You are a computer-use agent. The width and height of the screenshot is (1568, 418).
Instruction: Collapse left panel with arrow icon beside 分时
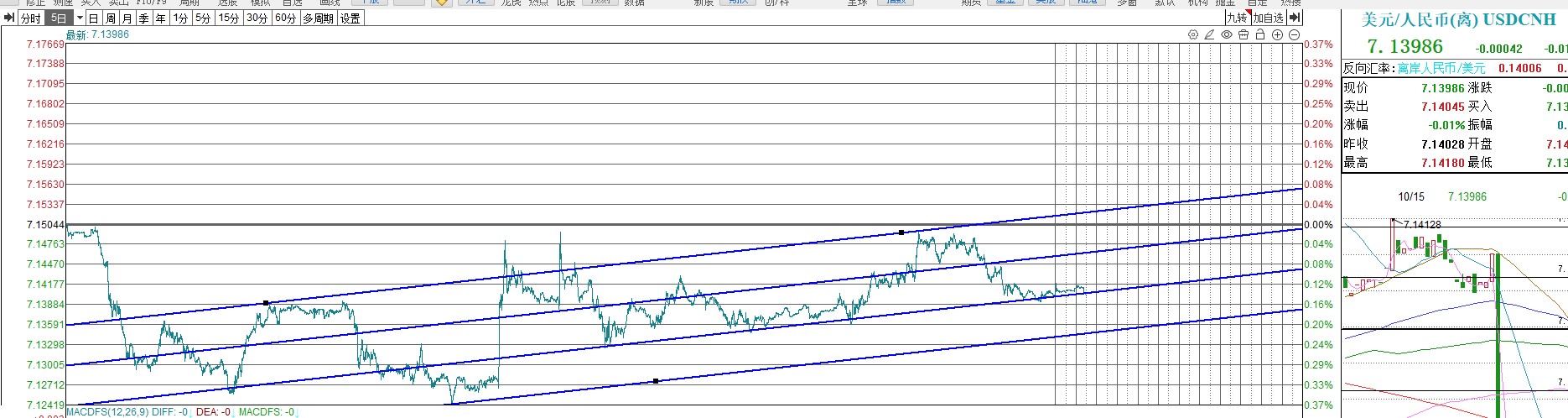9,18
